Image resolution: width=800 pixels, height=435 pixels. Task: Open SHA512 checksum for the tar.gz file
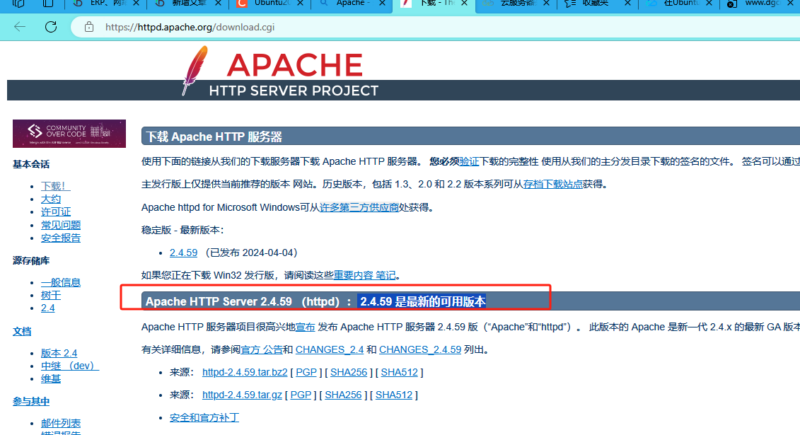pos(393,395)
